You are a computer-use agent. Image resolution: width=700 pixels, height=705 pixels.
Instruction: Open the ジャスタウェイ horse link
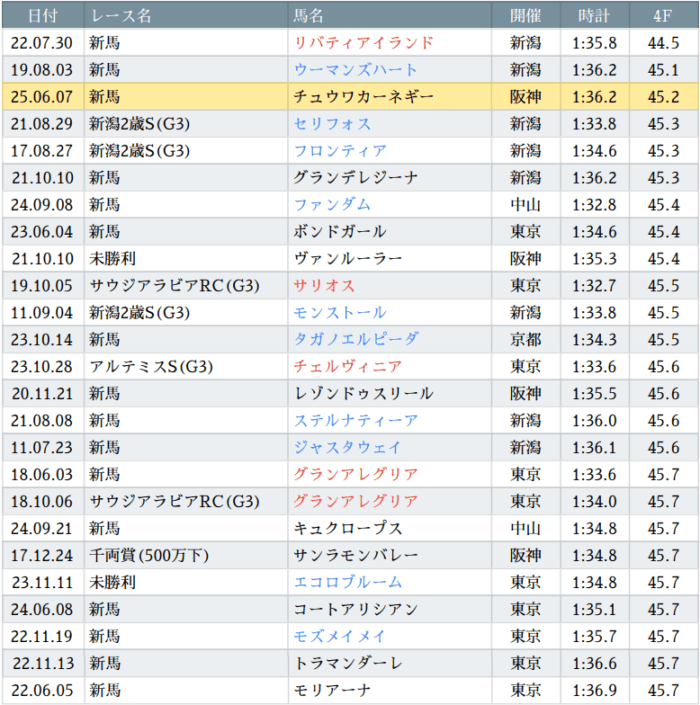tap(348, 447)
